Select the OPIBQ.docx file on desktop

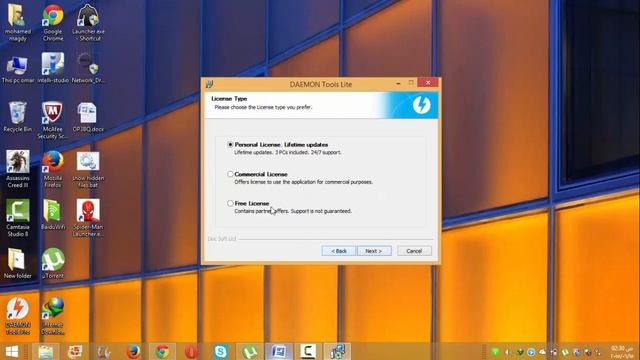(x=88, y=117)
